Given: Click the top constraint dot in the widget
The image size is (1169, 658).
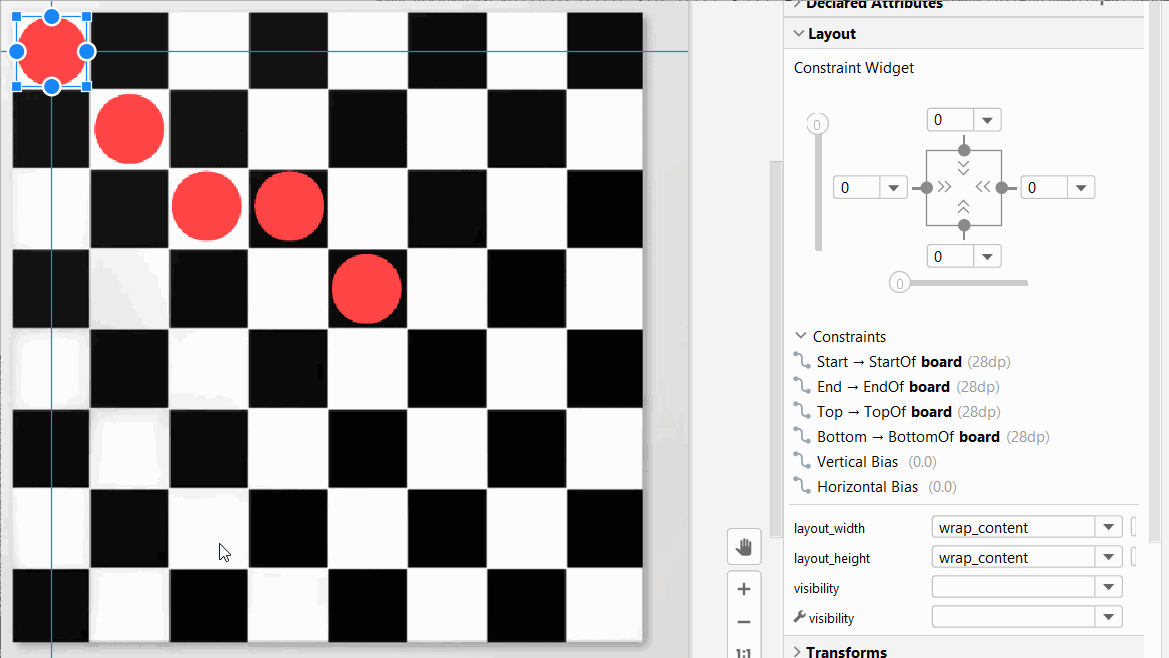Looking at the screenshot, I should pyautogui.click(x=964, y=150).
